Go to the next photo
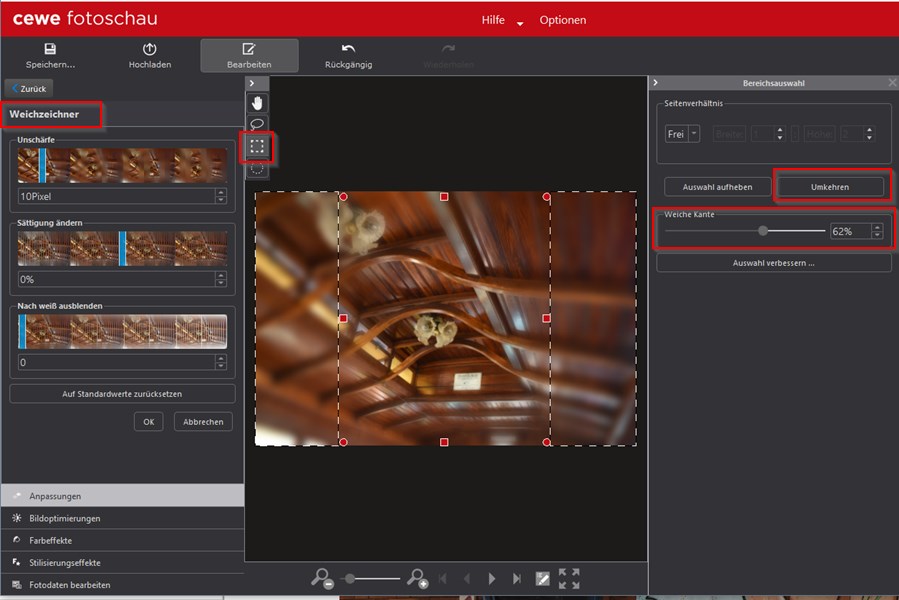The height and width of the screenshot is (600, 899). [x=491, y=578]
